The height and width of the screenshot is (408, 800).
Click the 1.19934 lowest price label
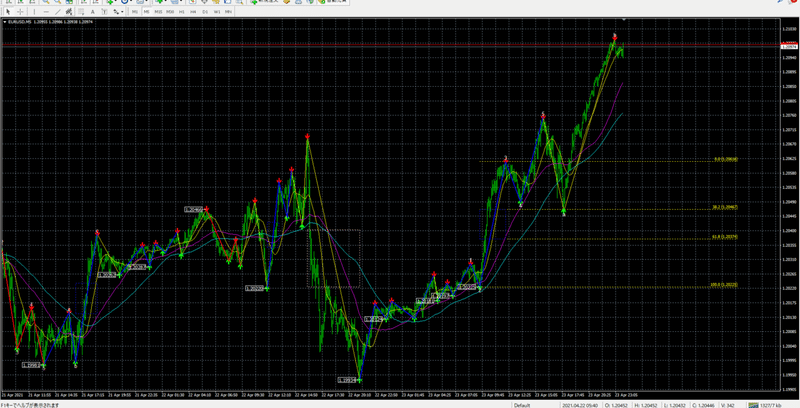347,380
